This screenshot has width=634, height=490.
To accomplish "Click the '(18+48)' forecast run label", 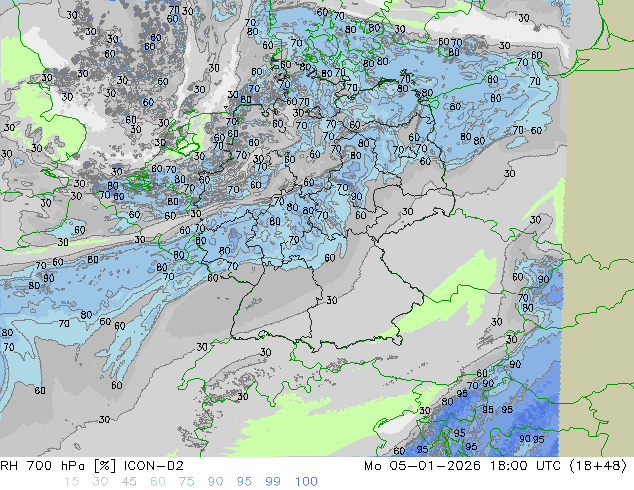I will pyautogui.click(x=598, y=466).
